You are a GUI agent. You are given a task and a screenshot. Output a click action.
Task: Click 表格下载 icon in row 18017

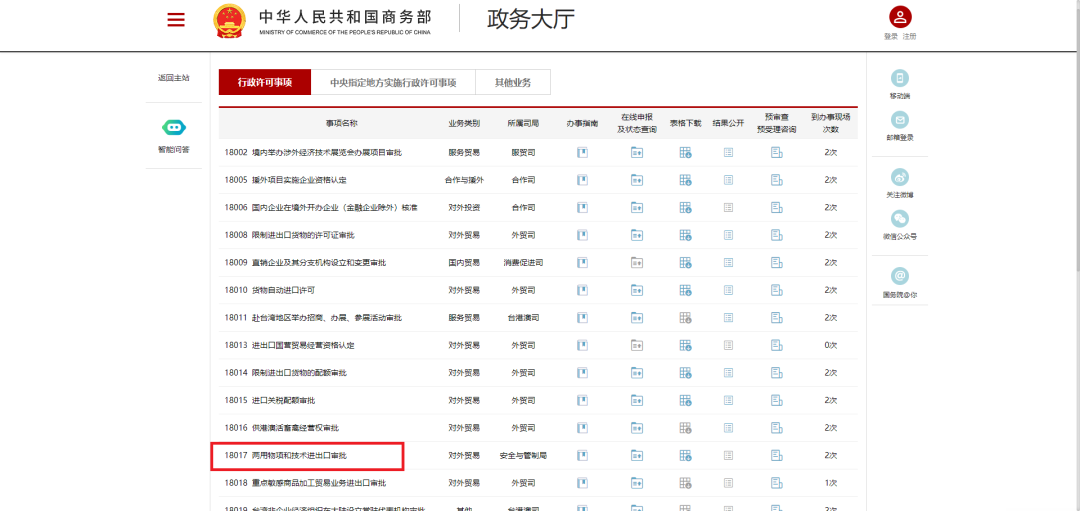click(x=686, y=455)
